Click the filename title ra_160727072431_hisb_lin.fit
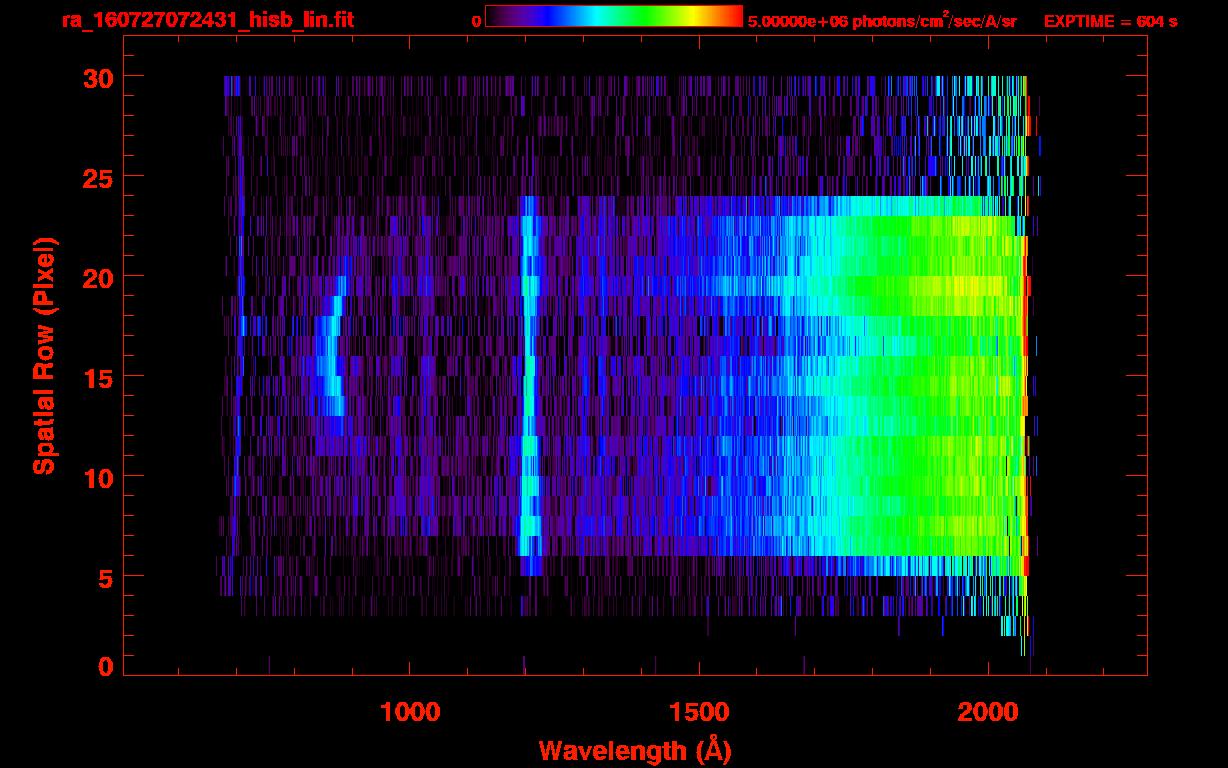1228x768 pixels. click(x=207, y=20)
